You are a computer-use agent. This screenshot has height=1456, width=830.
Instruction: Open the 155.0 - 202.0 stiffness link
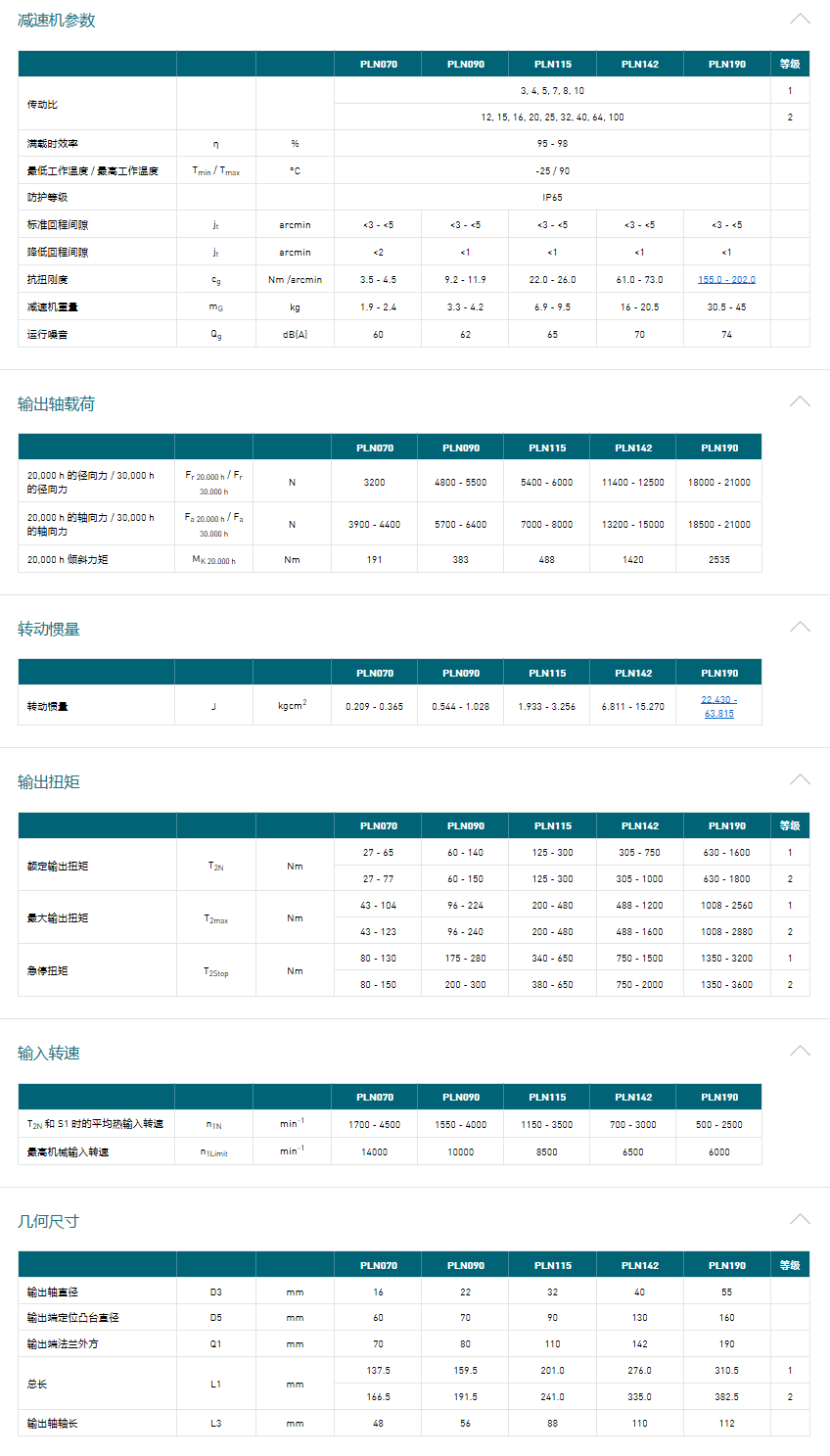726,280
